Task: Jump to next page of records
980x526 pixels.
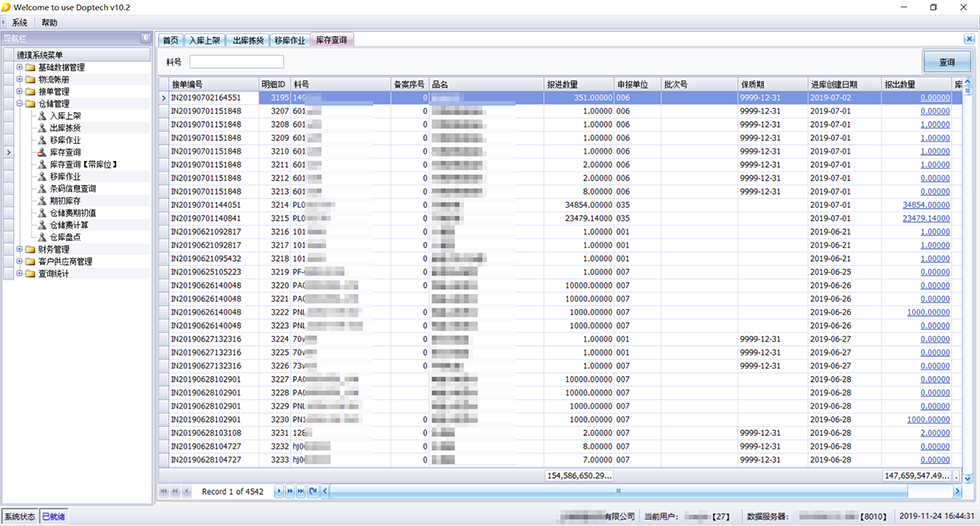Action: 290,491
